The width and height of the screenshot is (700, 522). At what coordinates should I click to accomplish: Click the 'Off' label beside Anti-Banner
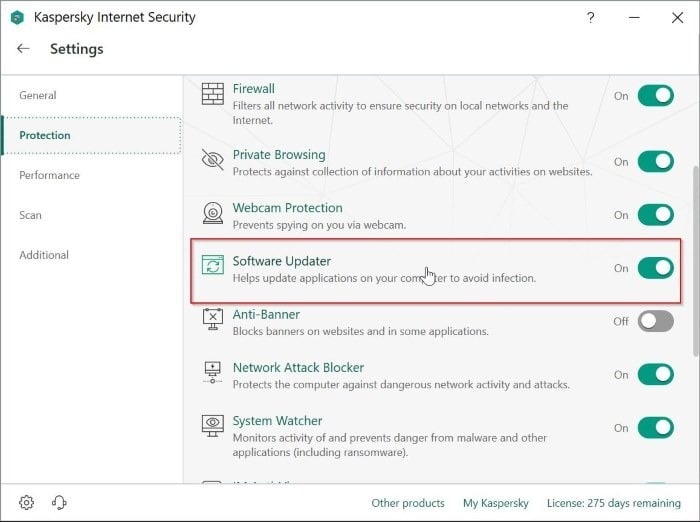click(621, 322)
